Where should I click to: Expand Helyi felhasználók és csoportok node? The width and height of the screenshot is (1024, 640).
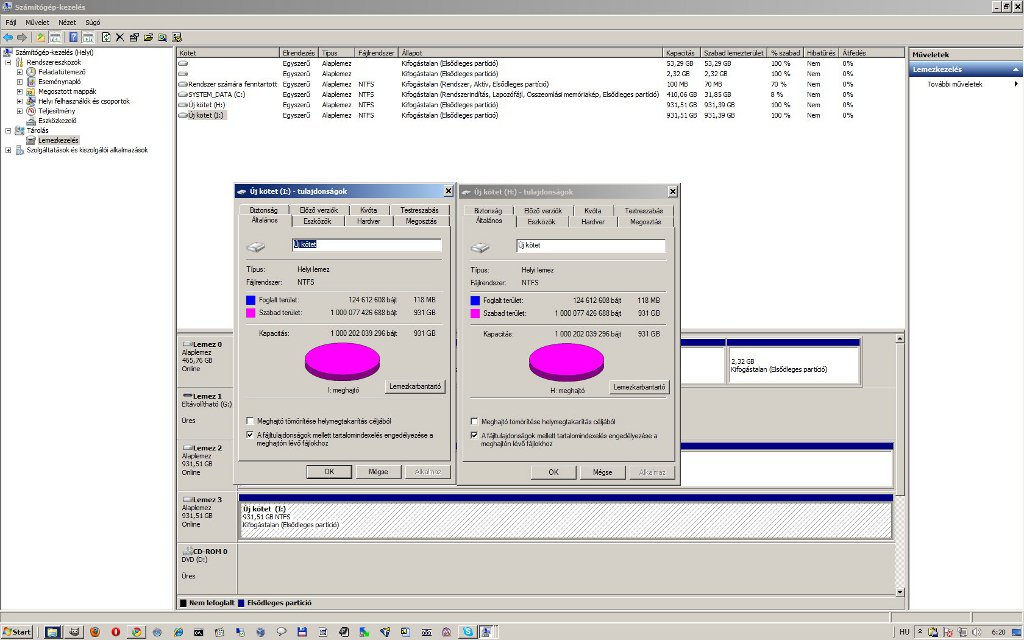coord(20,101)
